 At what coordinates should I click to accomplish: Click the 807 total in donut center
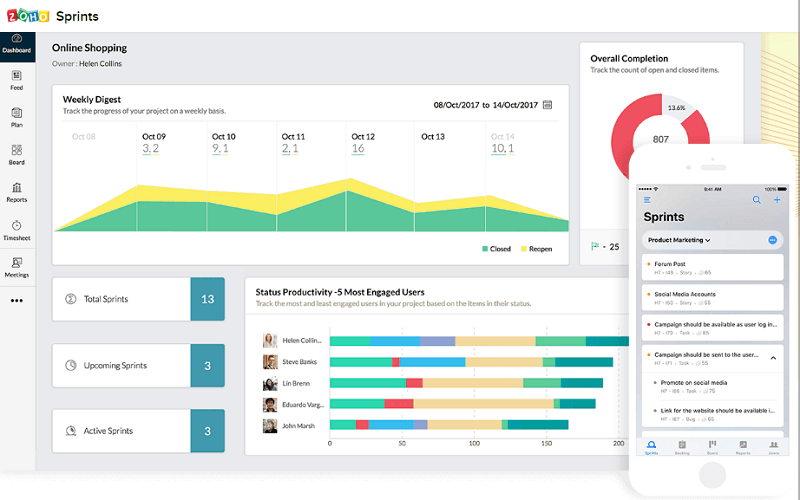[x=661, y=139]
